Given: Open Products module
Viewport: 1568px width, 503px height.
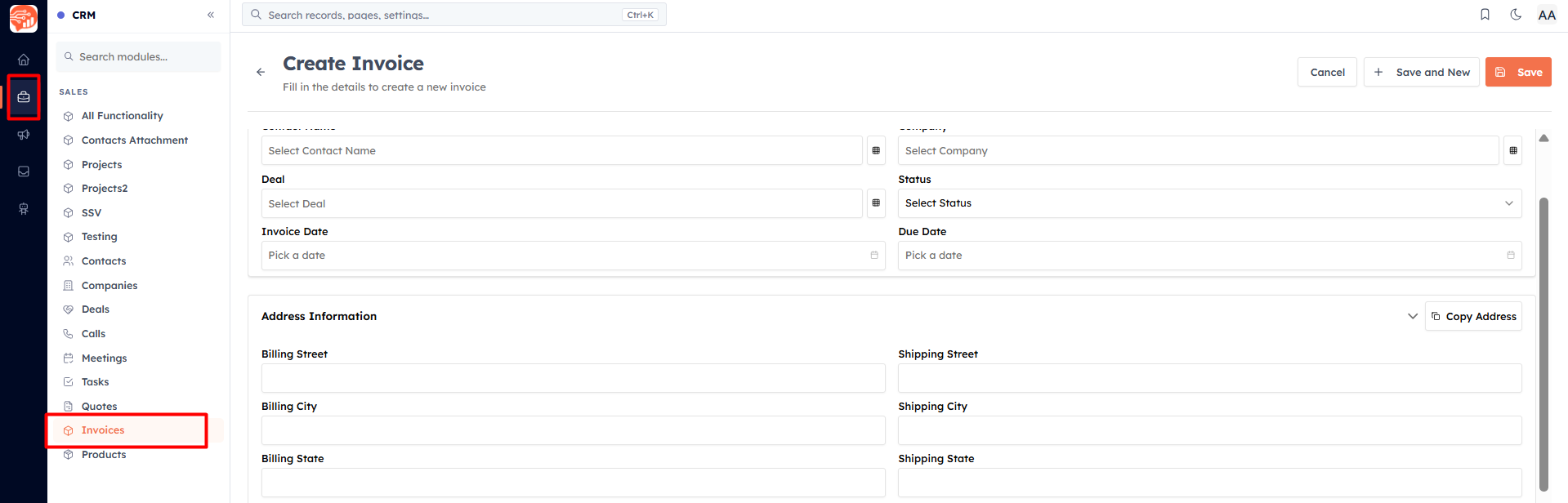Looking at the screenshot, I should [104, 455].
